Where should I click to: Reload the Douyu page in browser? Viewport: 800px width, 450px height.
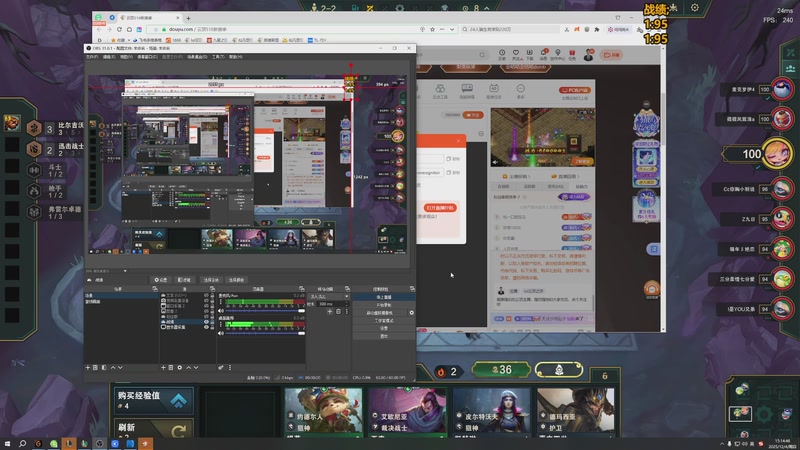point(119,29)
